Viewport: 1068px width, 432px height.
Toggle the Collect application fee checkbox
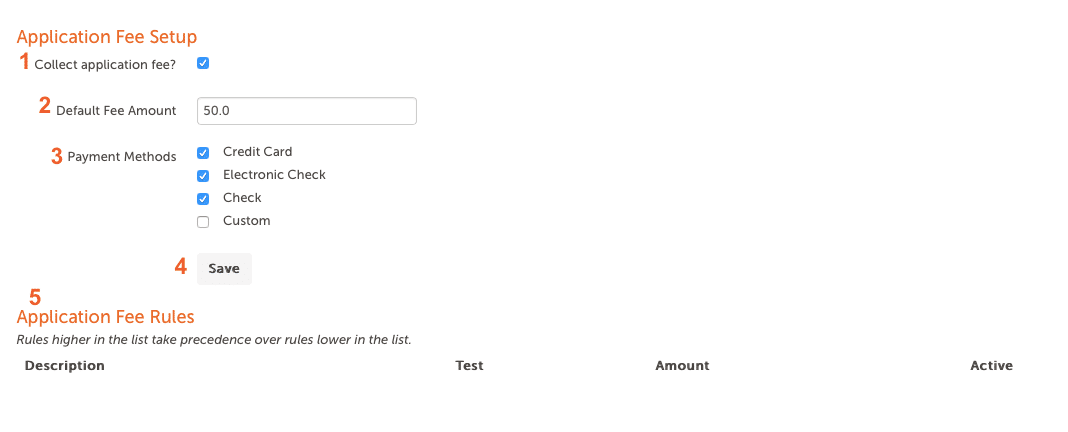click(x=202, y=63)
